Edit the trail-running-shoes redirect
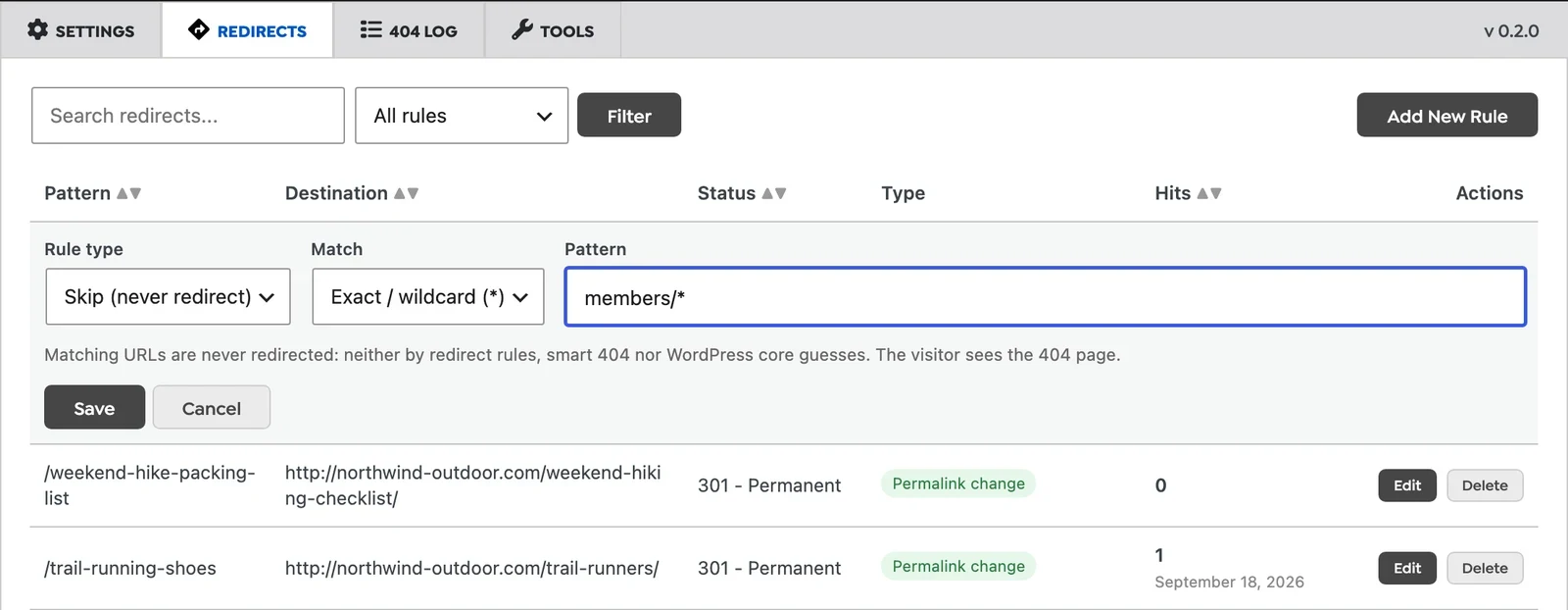 [1407, 568]
